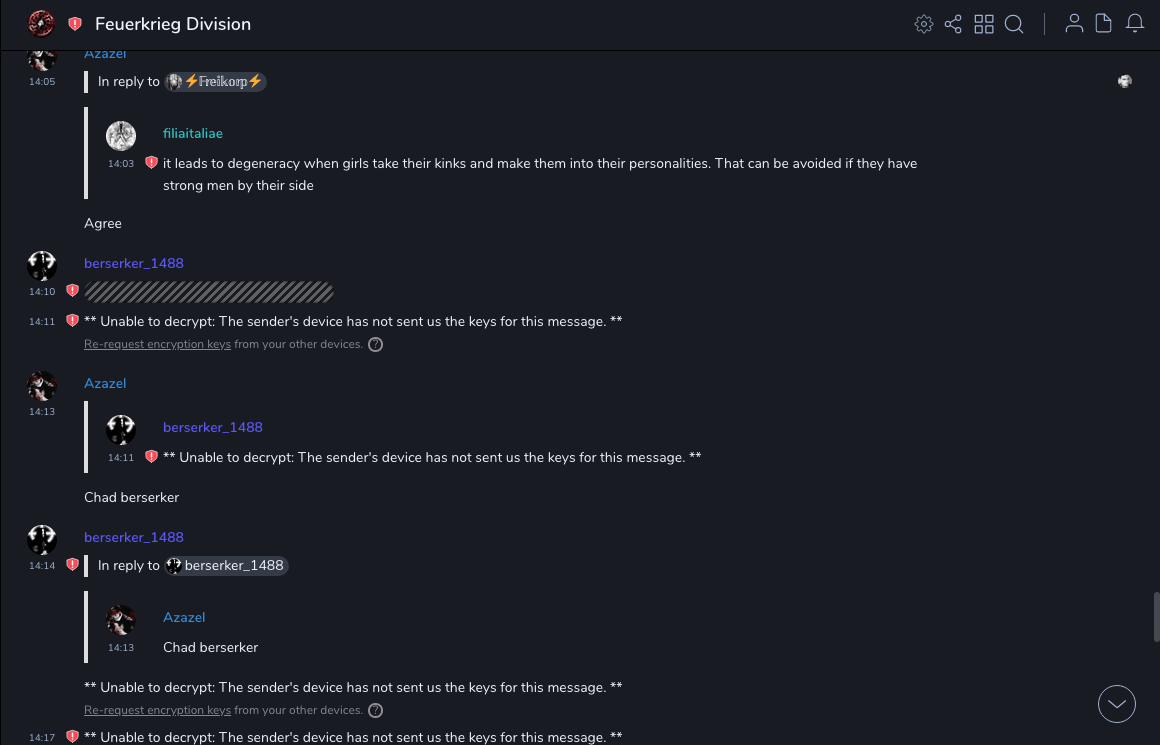Viewport: 1160px width, 745px height.
Task: Click the help icon beside the 14:11 key request
Action: pyautogui.click(x=376, y=345)
